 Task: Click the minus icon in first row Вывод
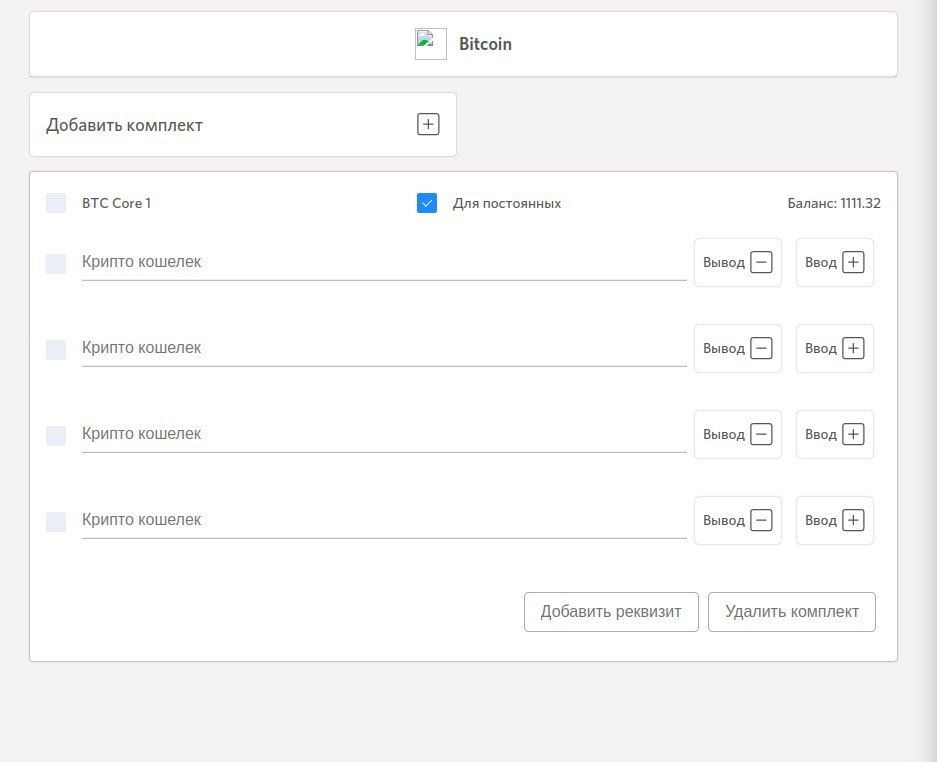tap(761, 262)
